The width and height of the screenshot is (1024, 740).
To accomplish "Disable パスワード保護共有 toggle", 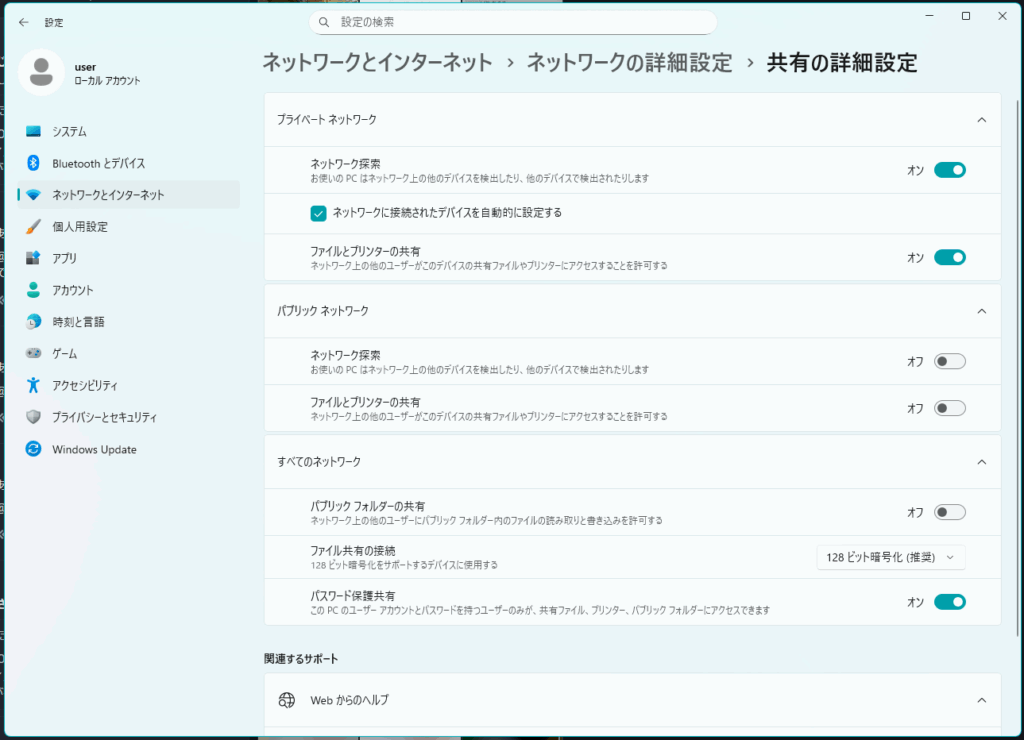I will (x=949, y=602).
